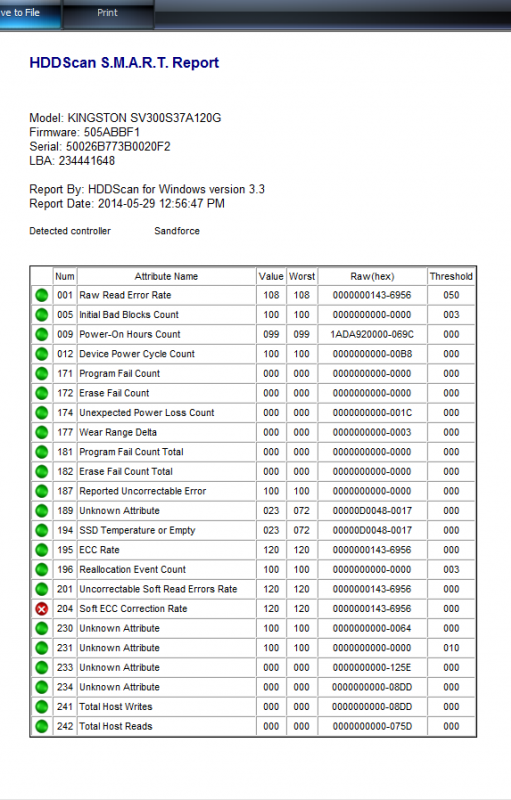Click the Serial: 50026B773B0020F2 line
Viewport: 511px width, 800px height.
pyautogui.click(x=99, y=146)
